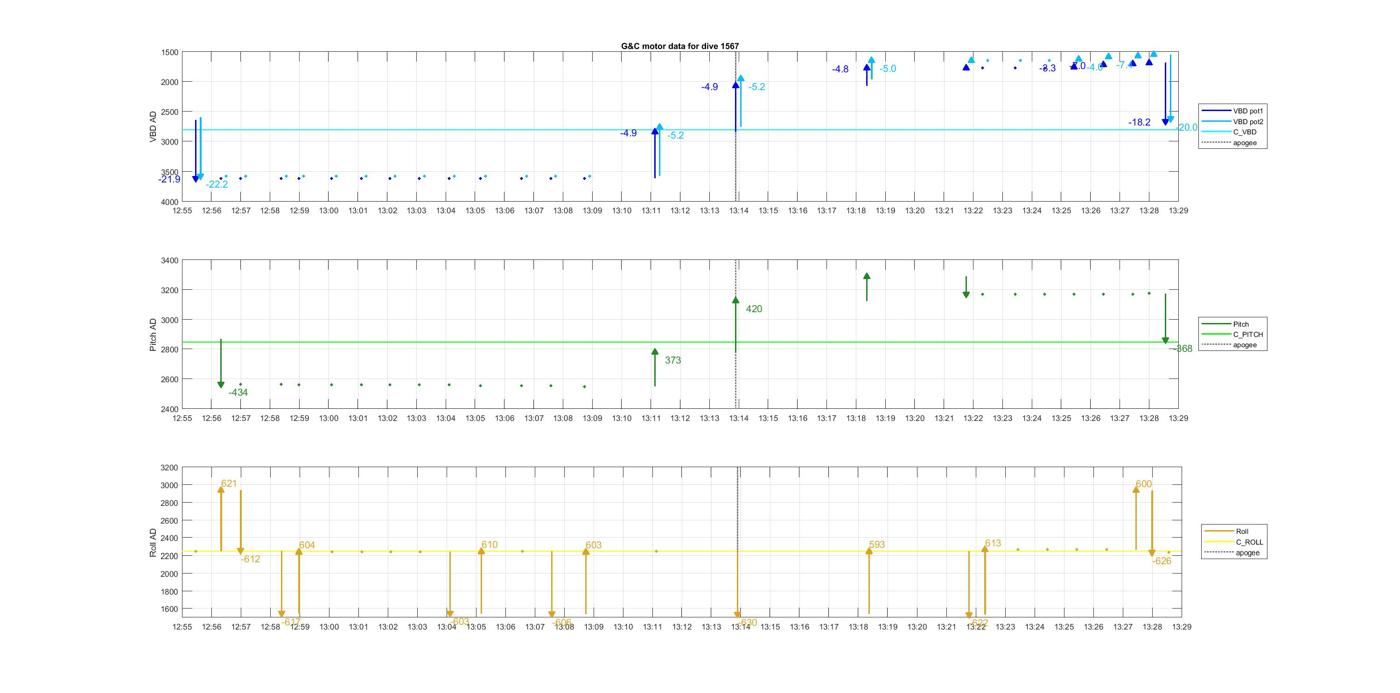Click the '600' roll data label
1400x693 pixels.
[x=1144, y=484]
